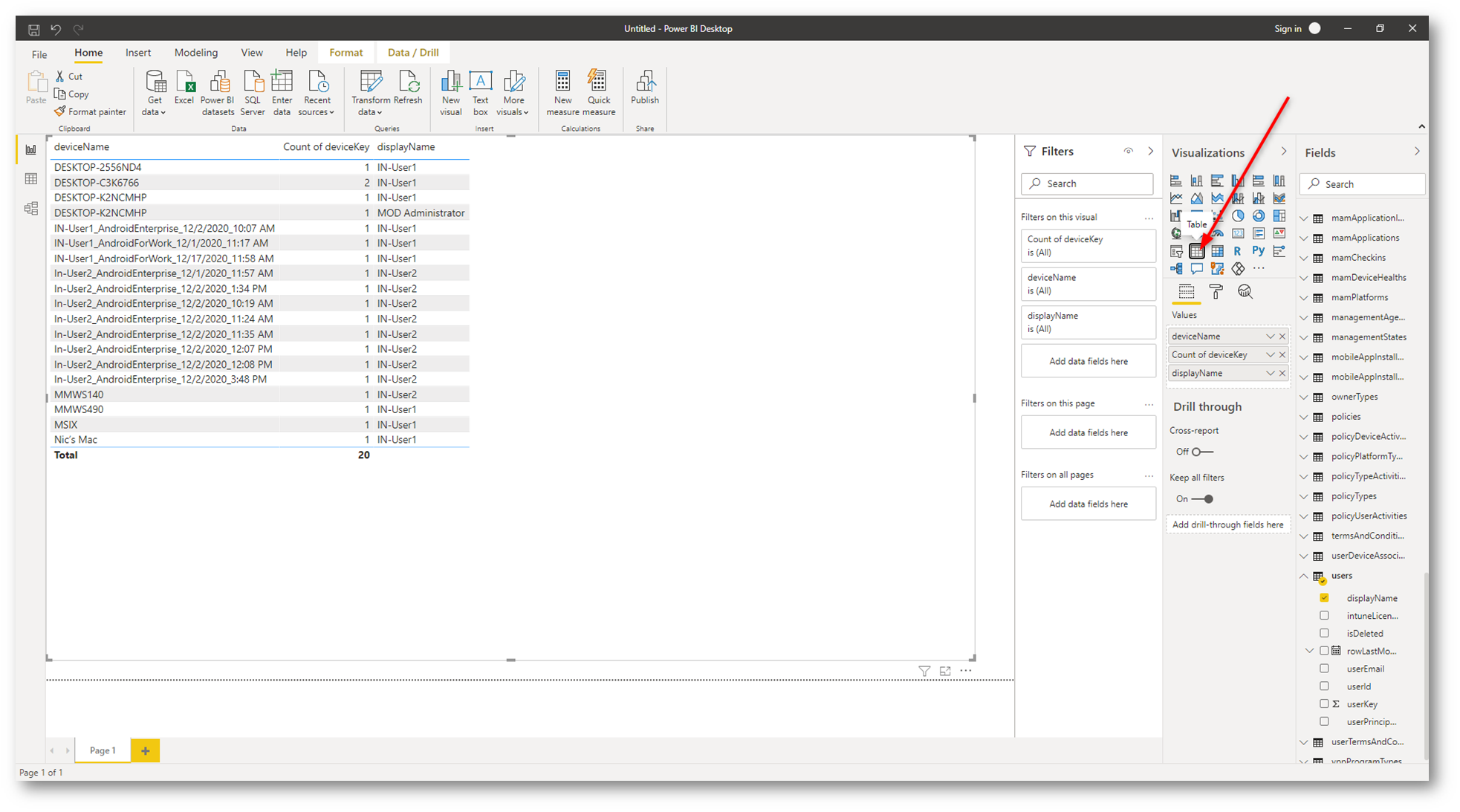Click the Fields pane search box
The height and width of the screenshot is (812, 1460).
[x=1363, y=184]
